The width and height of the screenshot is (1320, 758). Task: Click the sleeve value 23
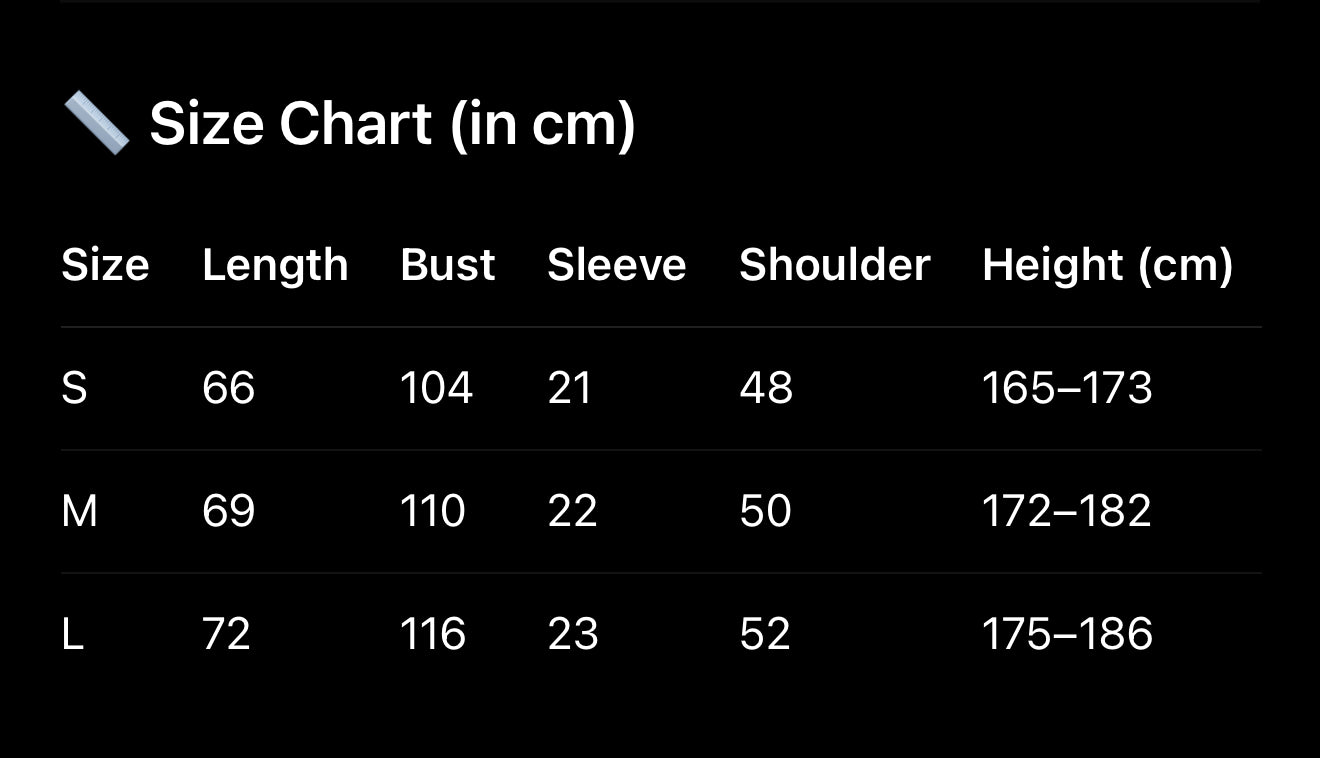tap(573, 634)
